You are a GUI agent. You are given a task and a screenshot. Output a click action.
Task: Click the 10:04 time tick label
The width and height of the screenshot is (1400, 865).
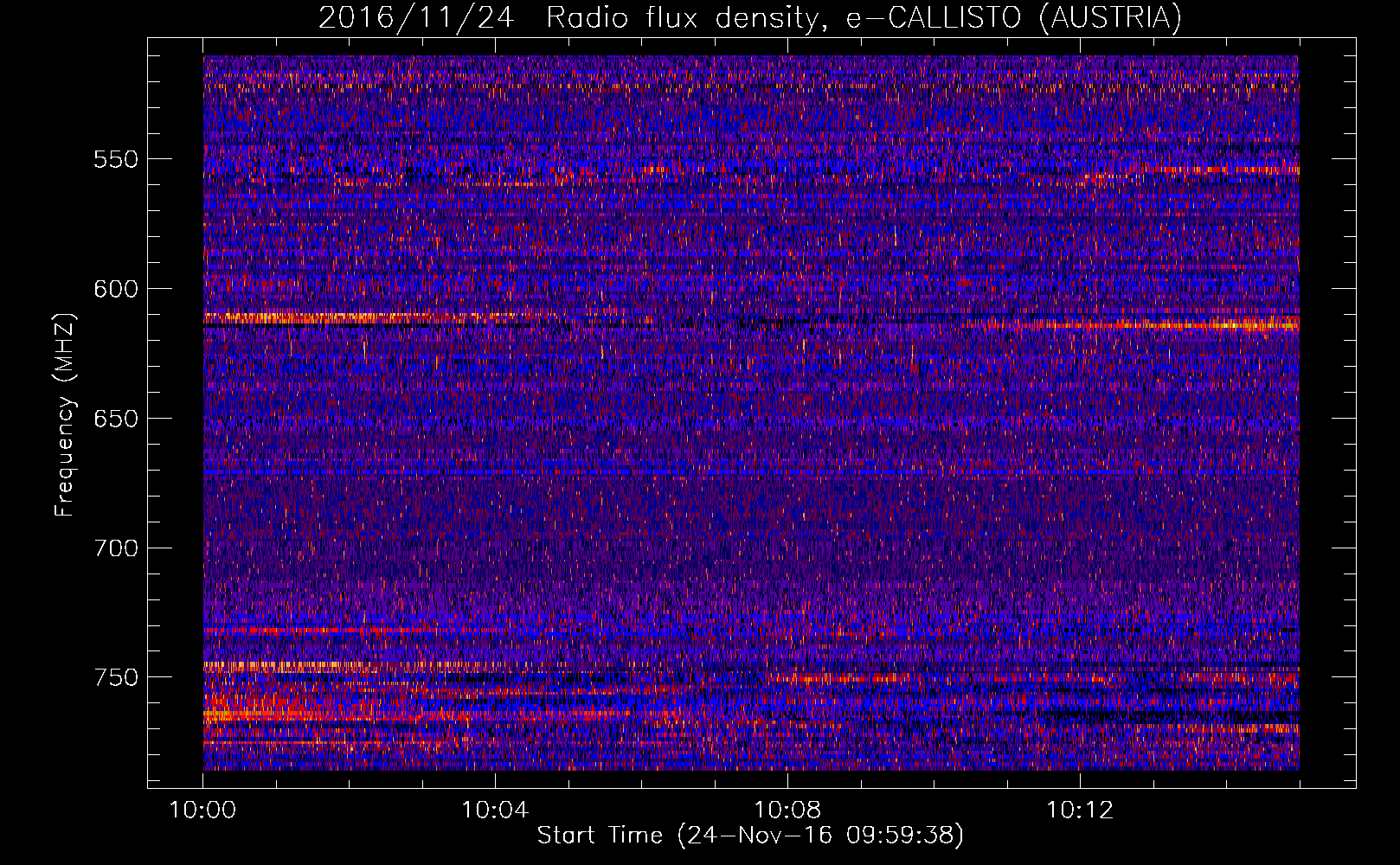[x=495, y=811]
